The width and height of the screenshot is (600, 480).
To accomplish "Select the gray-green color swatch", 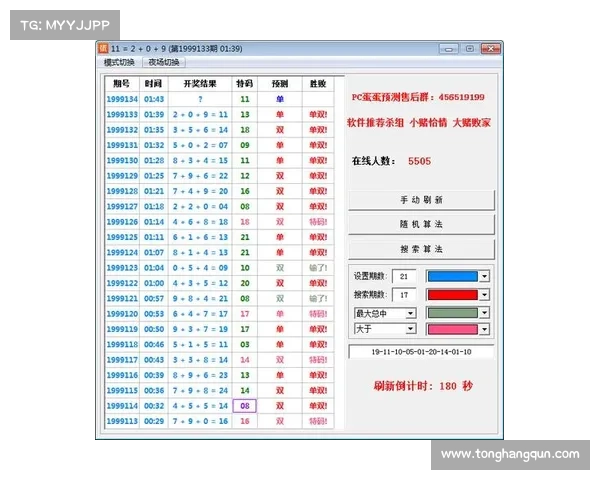I will coord(453,313).
